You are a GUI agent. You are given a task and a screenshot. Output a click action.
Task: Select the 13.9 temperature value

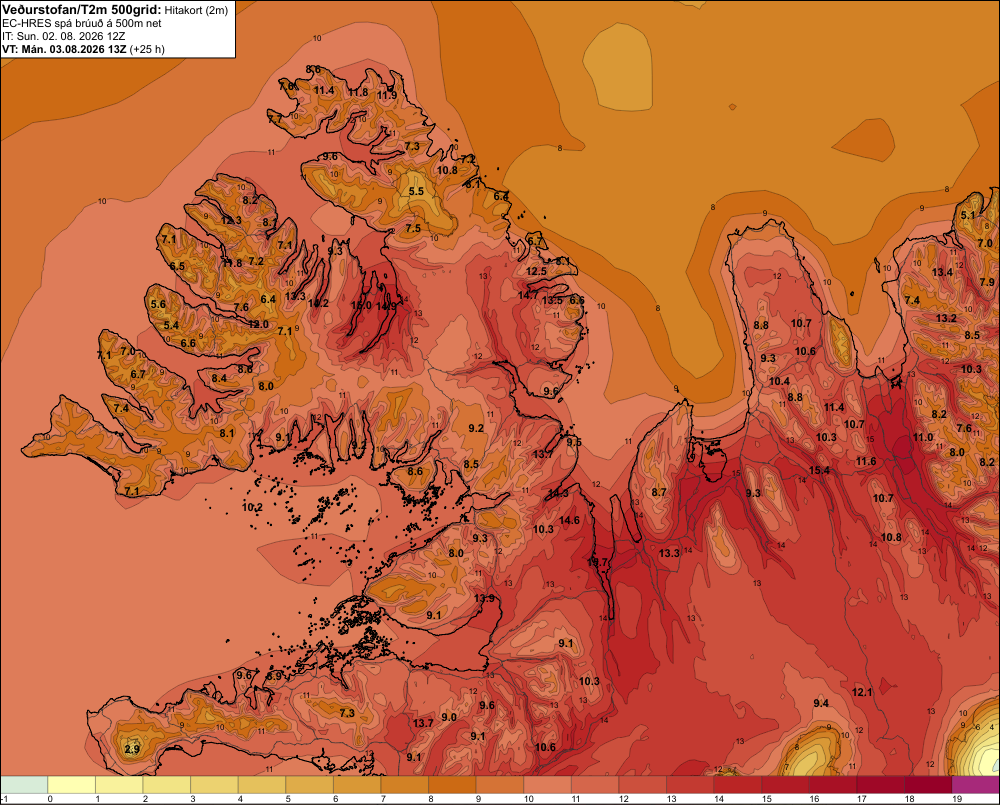(485, 598)
